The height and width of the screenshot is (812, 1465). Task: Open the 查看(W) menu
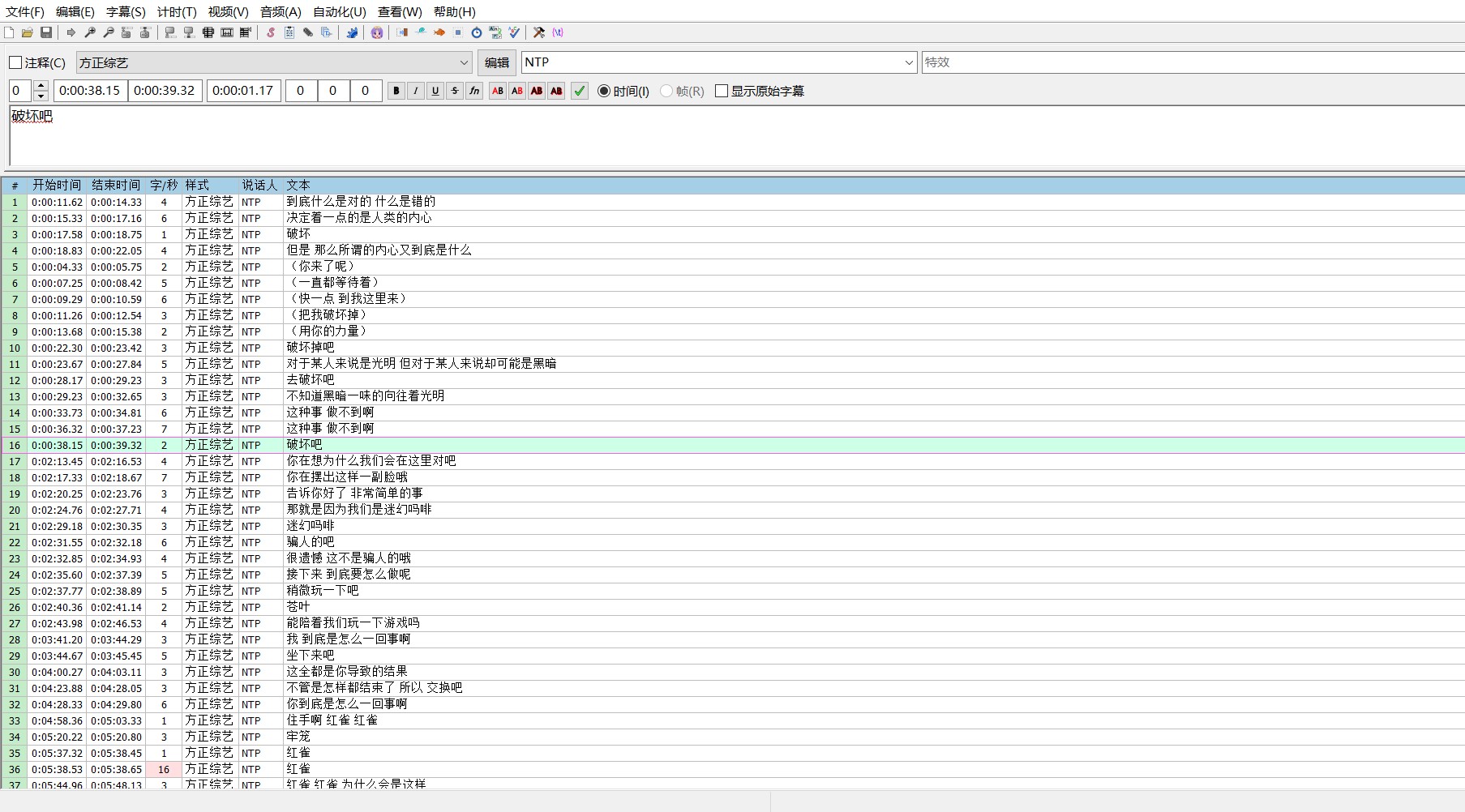pyautogui.click(x=400, y=11)
